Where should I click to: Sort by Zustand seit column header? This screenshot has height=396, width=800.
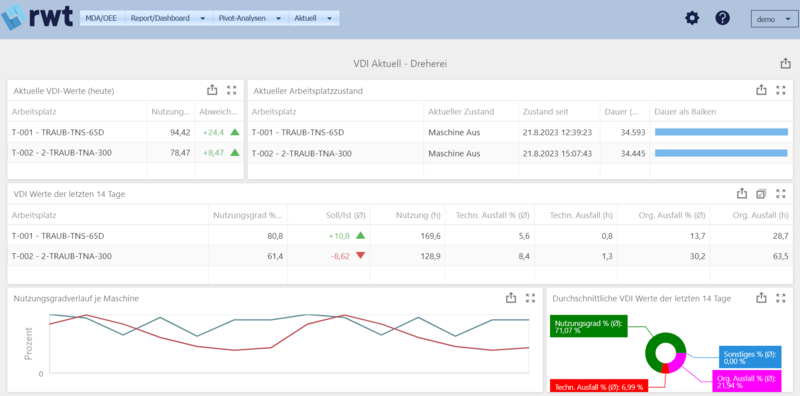(545, 111)
